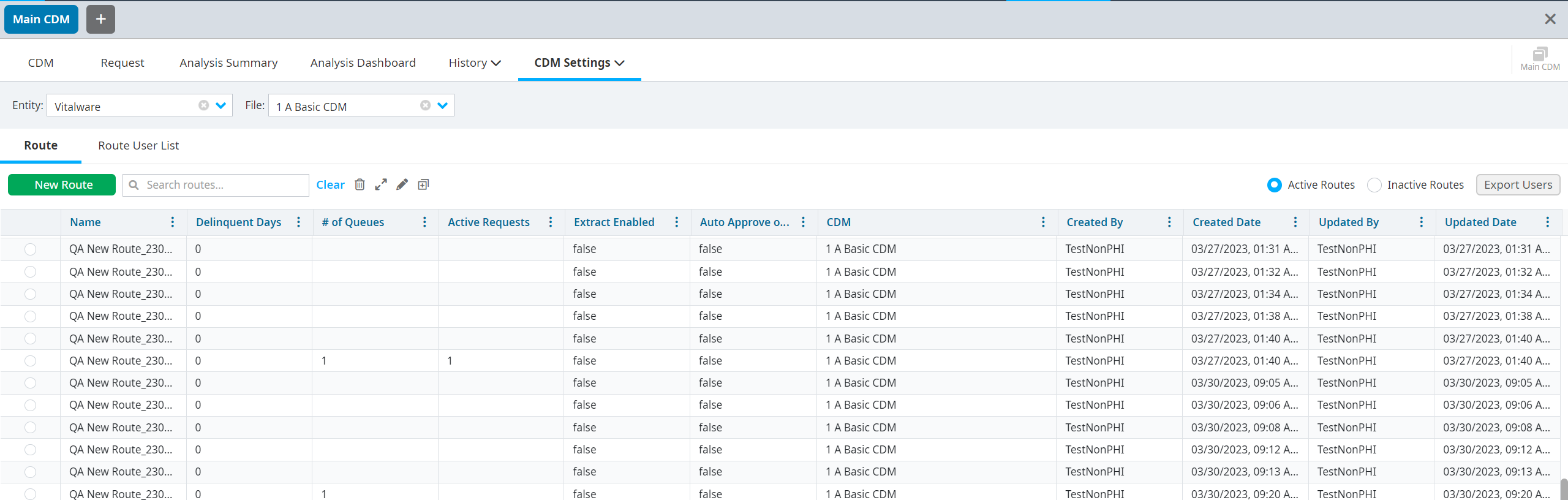Click the copy/duplicate icon after the pencil
Viewport: 1568px width, 500px height.
point(423,184)
